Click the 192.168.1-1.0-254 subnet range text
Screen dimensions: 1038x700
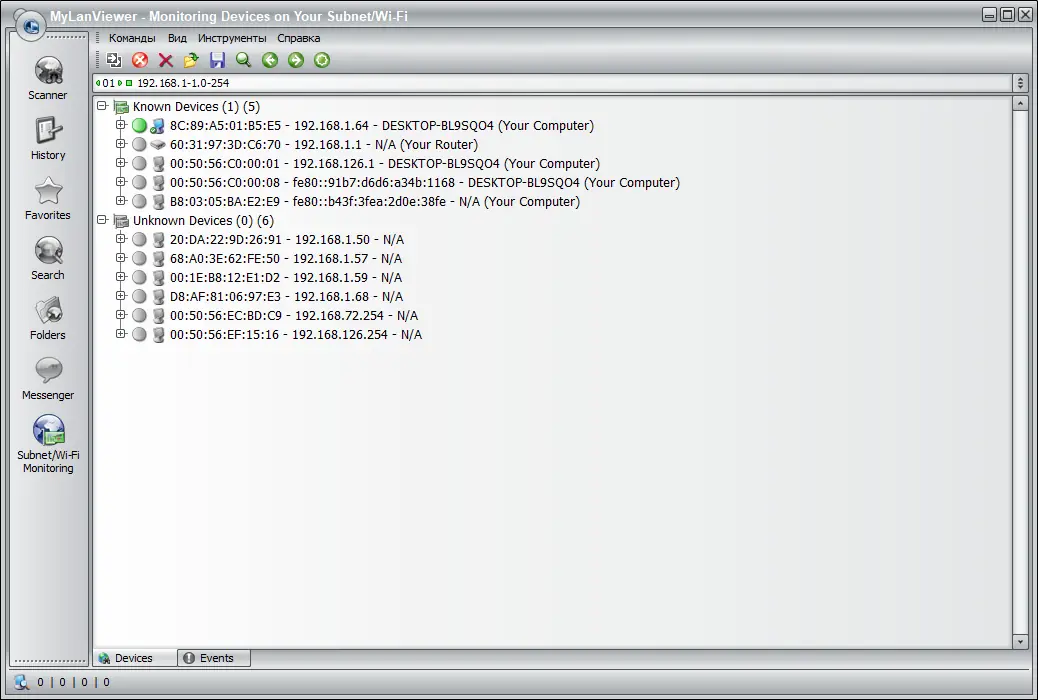(183, 83)
